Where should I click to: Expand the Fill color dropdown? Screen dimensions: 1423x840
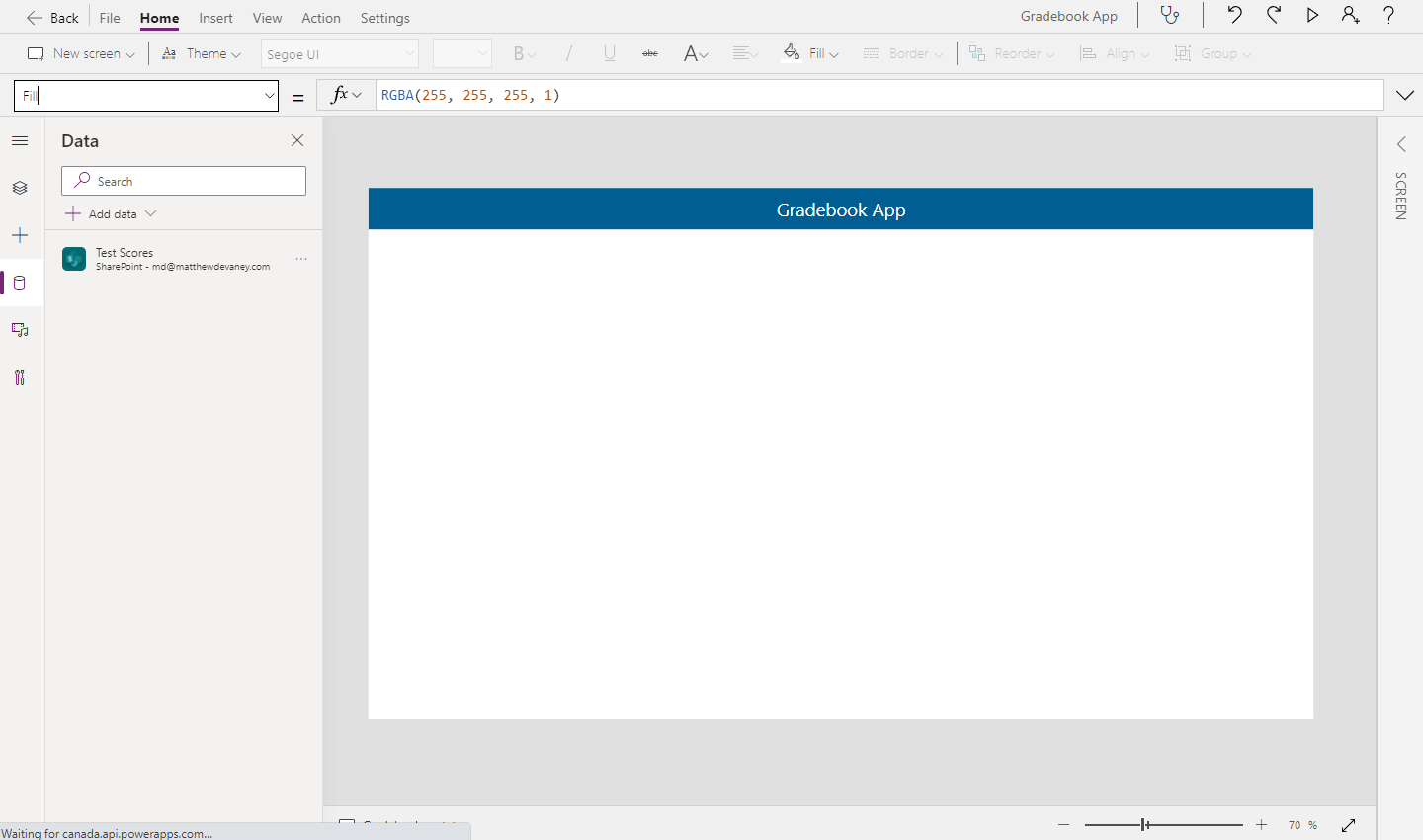810,52
